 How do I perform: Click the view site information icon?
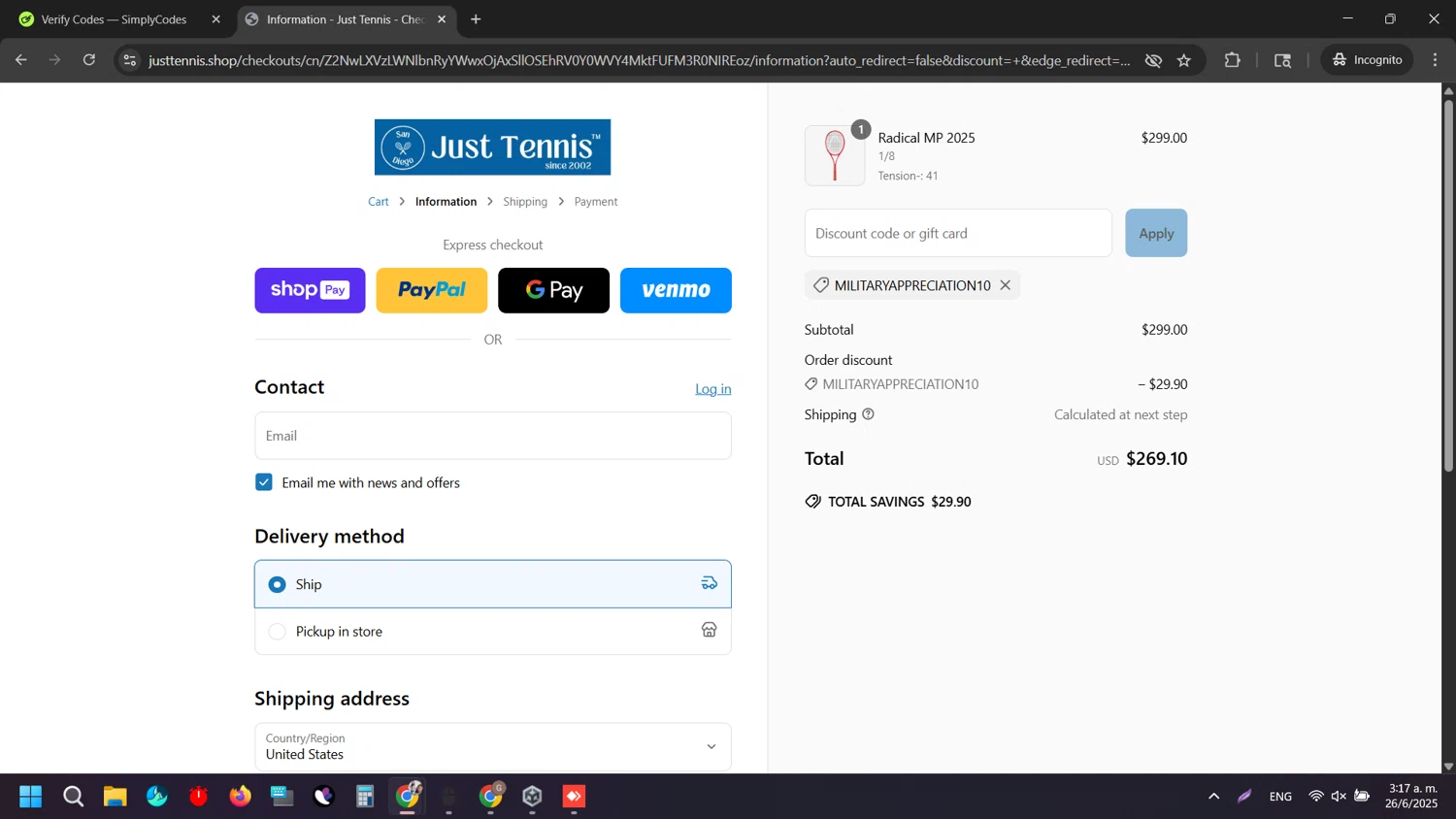tap(129, 60)
